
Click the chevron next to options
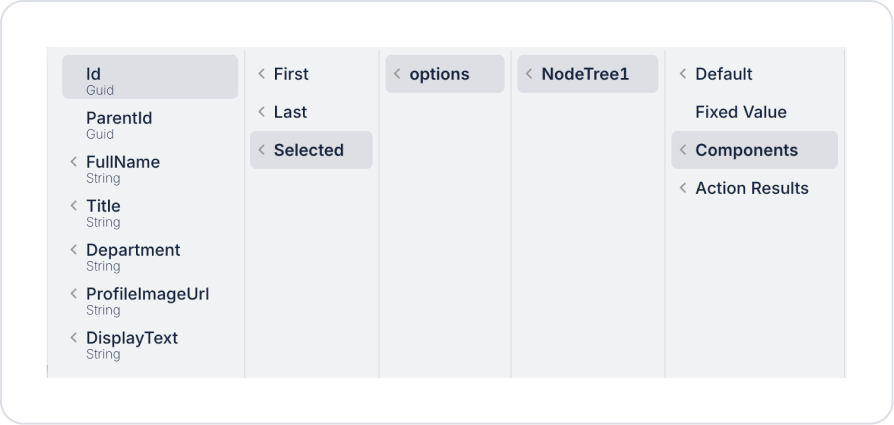click(397, 74)
